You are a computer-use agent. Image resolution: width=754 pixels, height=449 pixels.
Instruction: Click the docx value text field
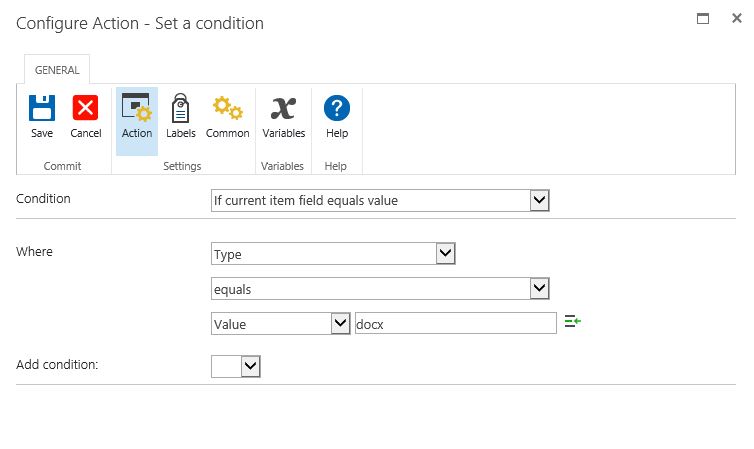tap(455, 323)
